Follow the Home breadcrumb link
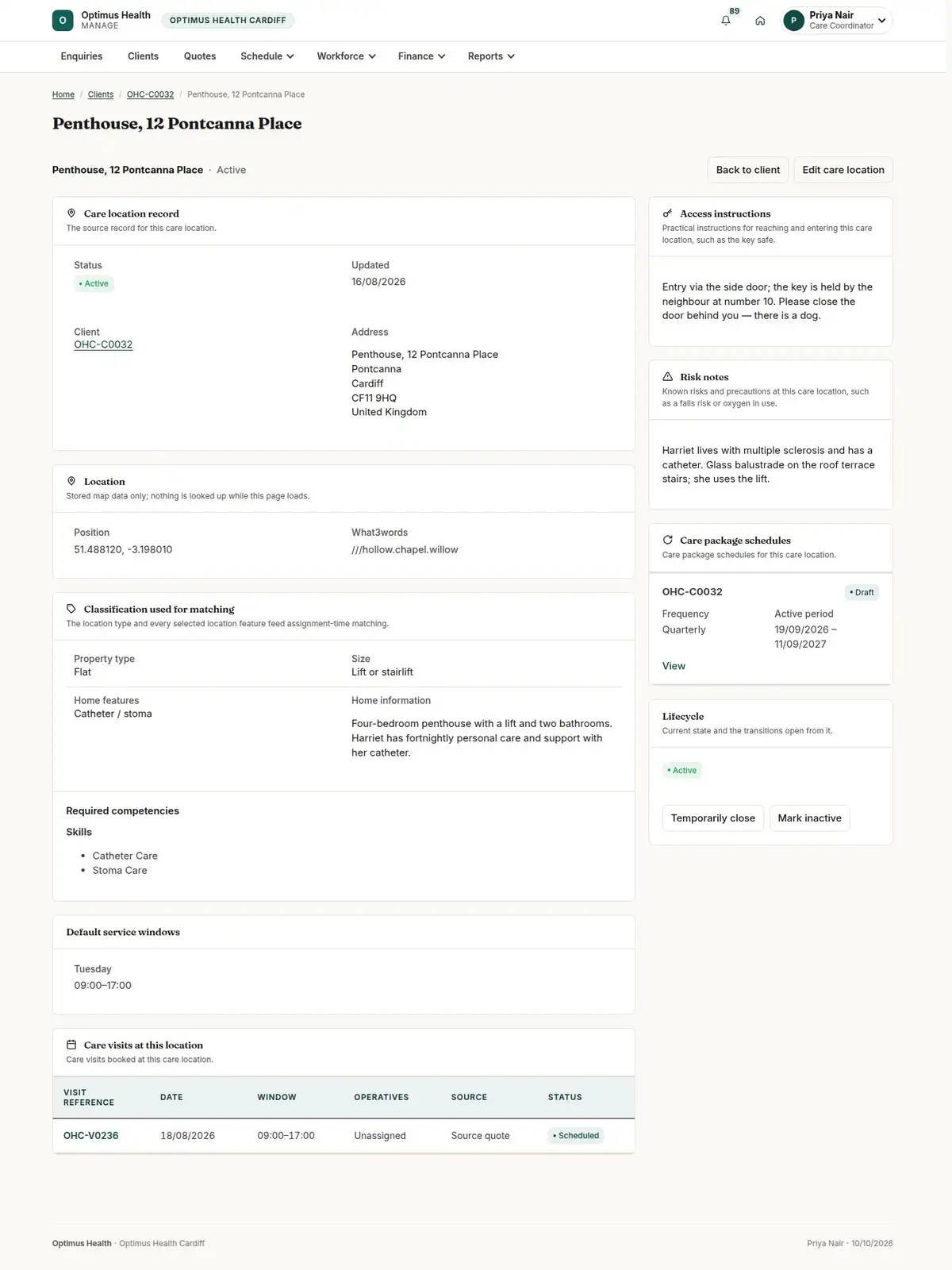 click(x=63, y=94)
